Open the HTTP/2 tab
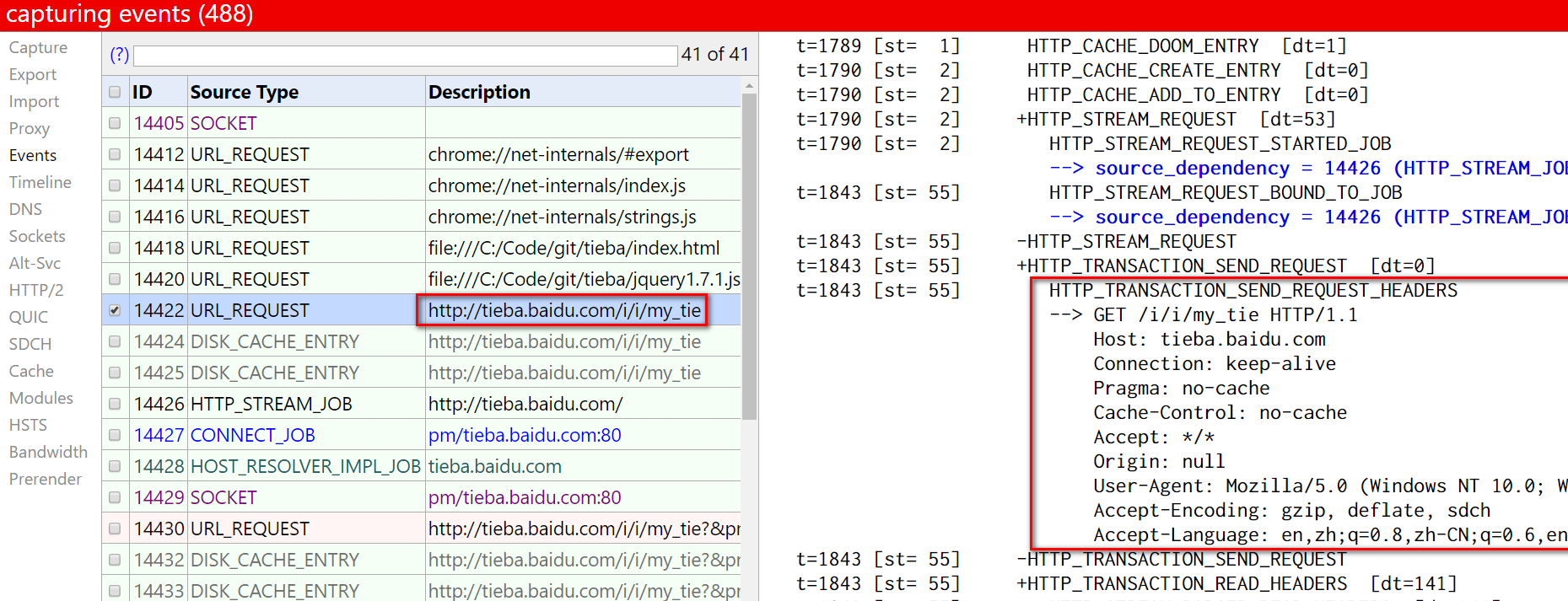 click(x=36, y=291)
